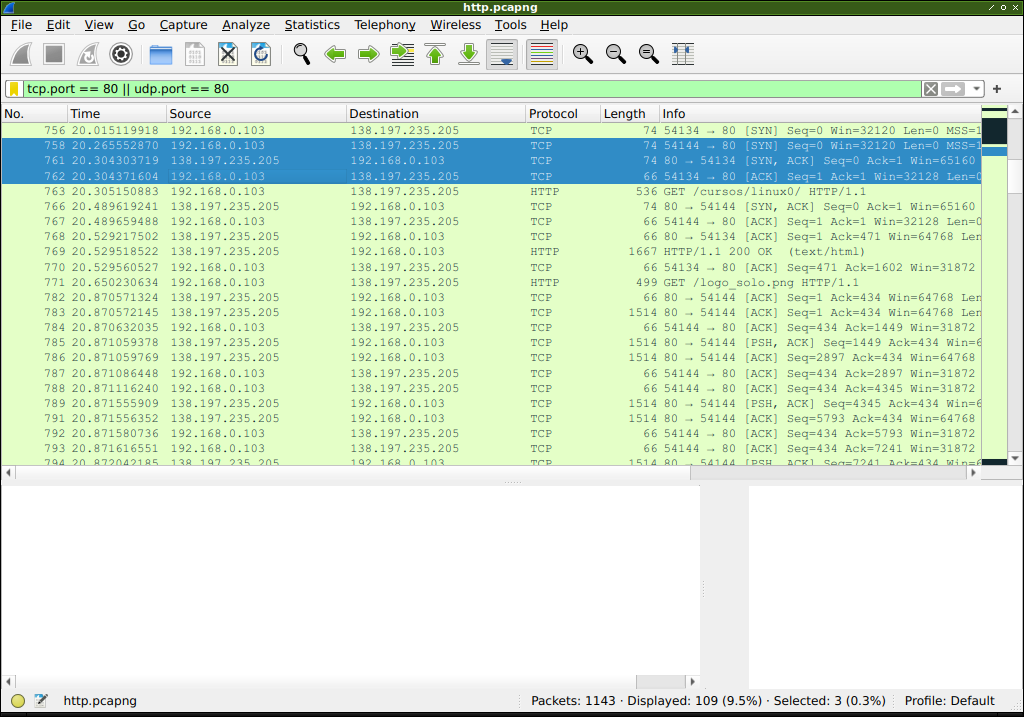Toggle auto-scroll during live capture
This screenshot has height=717, width=1024.
(501, 54)
